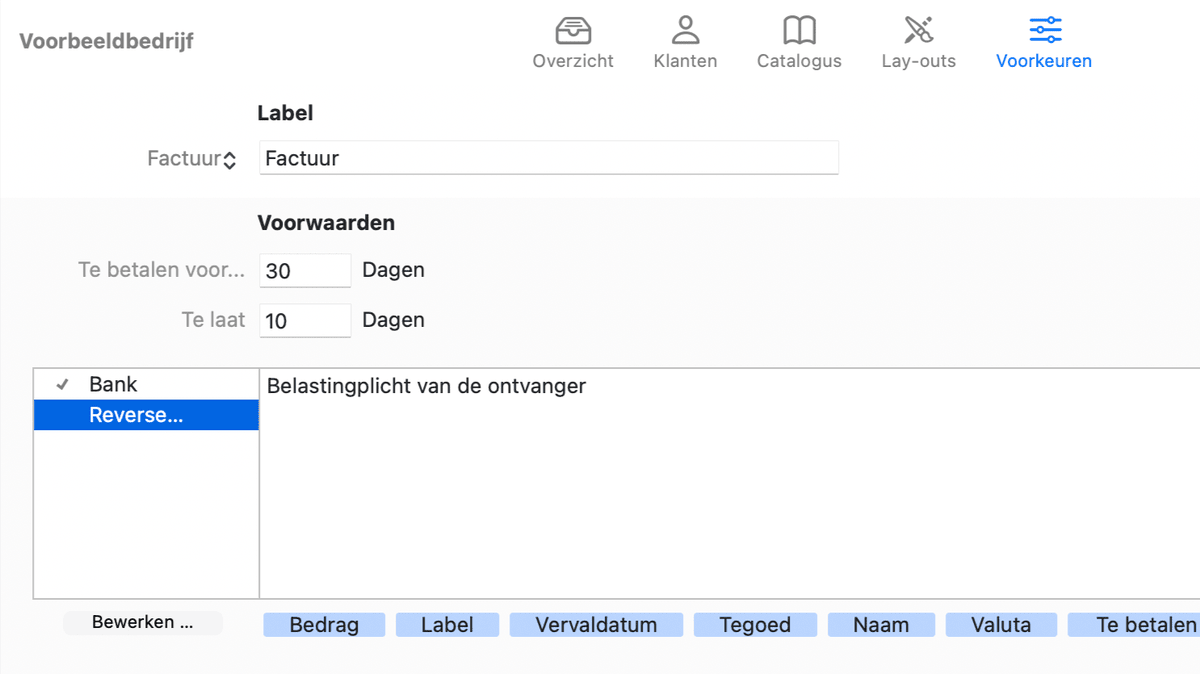This screenshot has width=1200, height=674.
Task: Insert the Label placeholder token
Action: [447, 625]
